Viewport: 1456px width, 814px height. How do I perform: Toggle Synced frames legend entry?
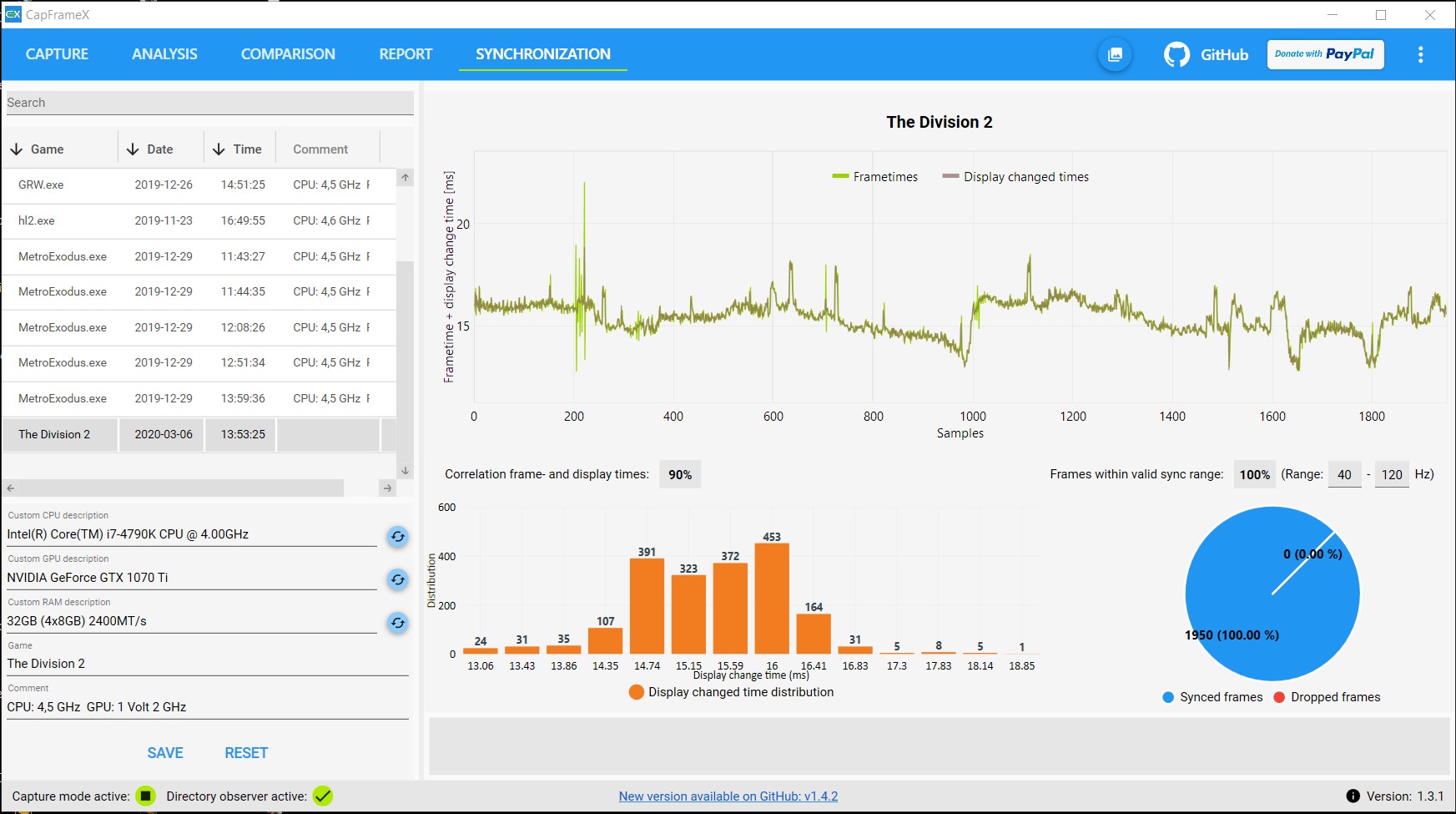click(1212, 697)
